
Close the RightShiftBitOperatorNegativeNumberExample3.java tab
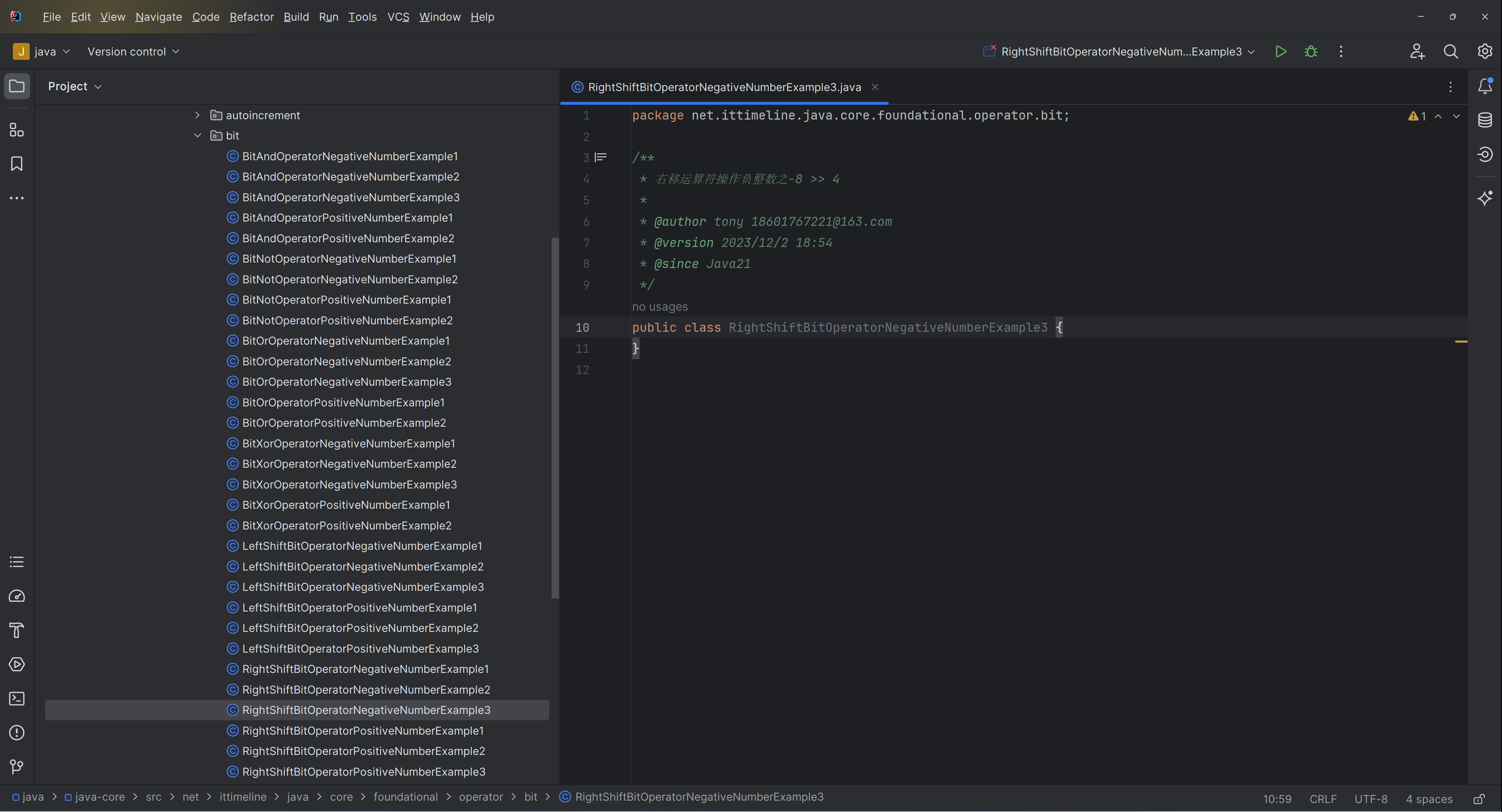pyautogui.click(x=875, y=87)
